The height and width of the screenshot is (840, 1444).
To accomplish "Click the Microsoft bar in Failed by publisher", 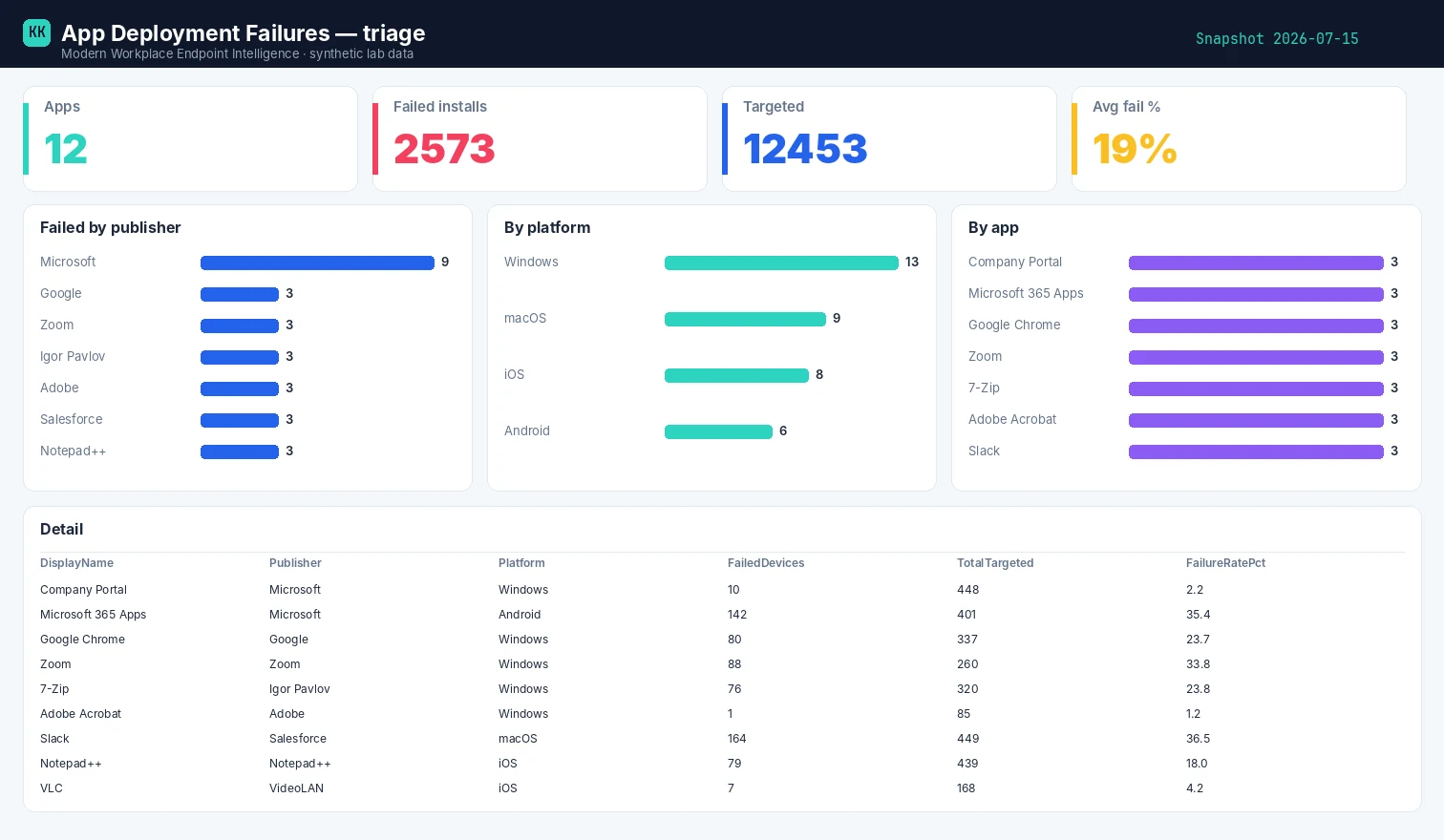I will point(317,262).
